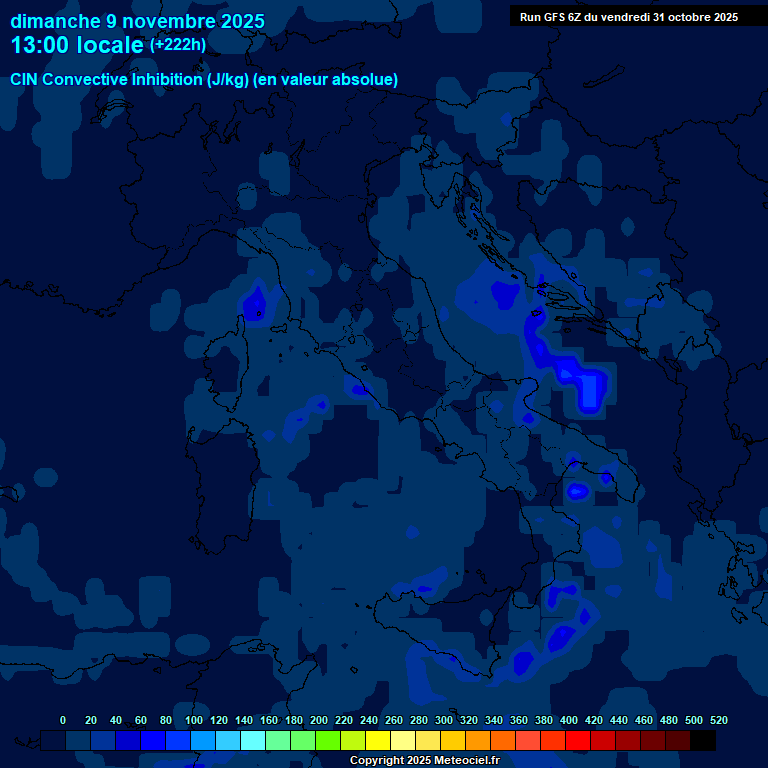Click the date title dimanche 9 novembre 2025
Screen dimensions: 768x768
[137, 21]
